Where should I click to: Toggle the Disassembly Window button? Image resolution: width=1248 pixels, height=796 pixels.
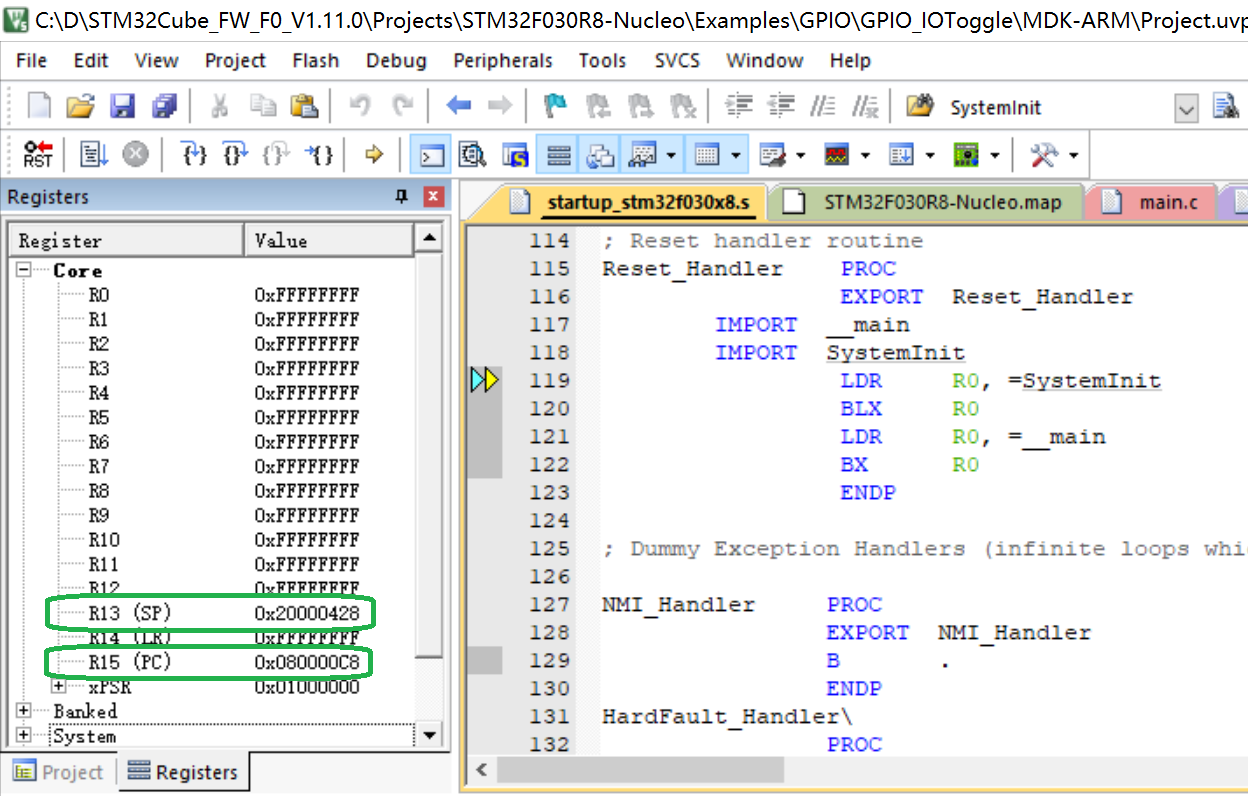[x=473, y=155]
